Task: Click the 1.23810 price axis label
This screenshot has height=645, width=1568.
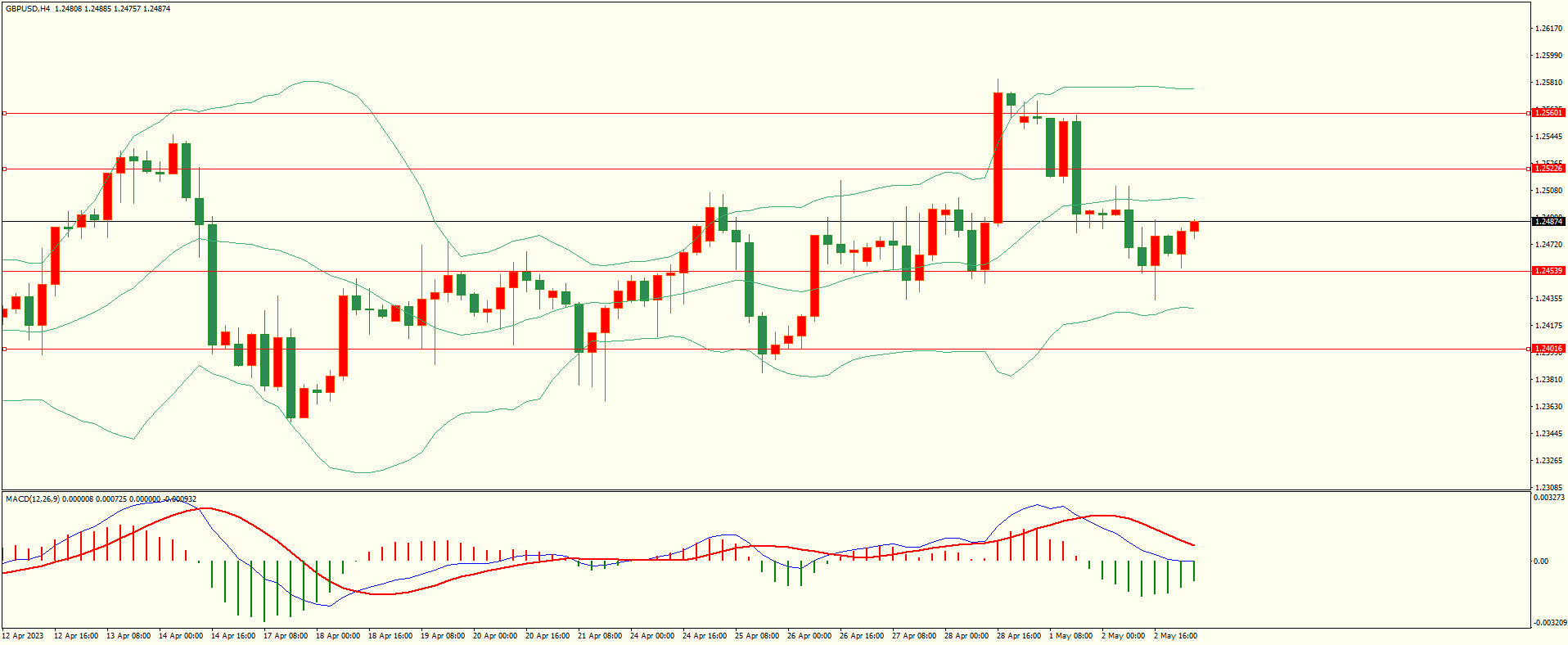Action: 1549,380
